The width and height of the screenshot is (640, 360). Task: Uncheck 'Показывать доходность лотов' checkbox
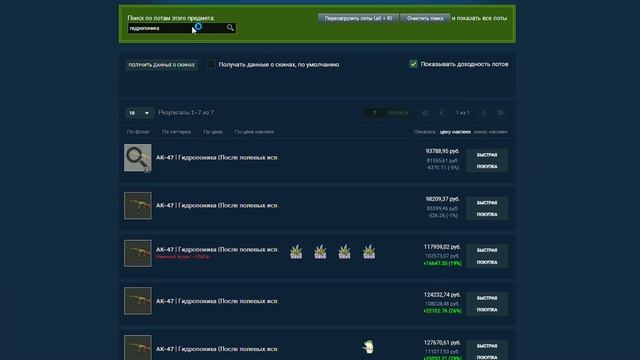(413, 64)
